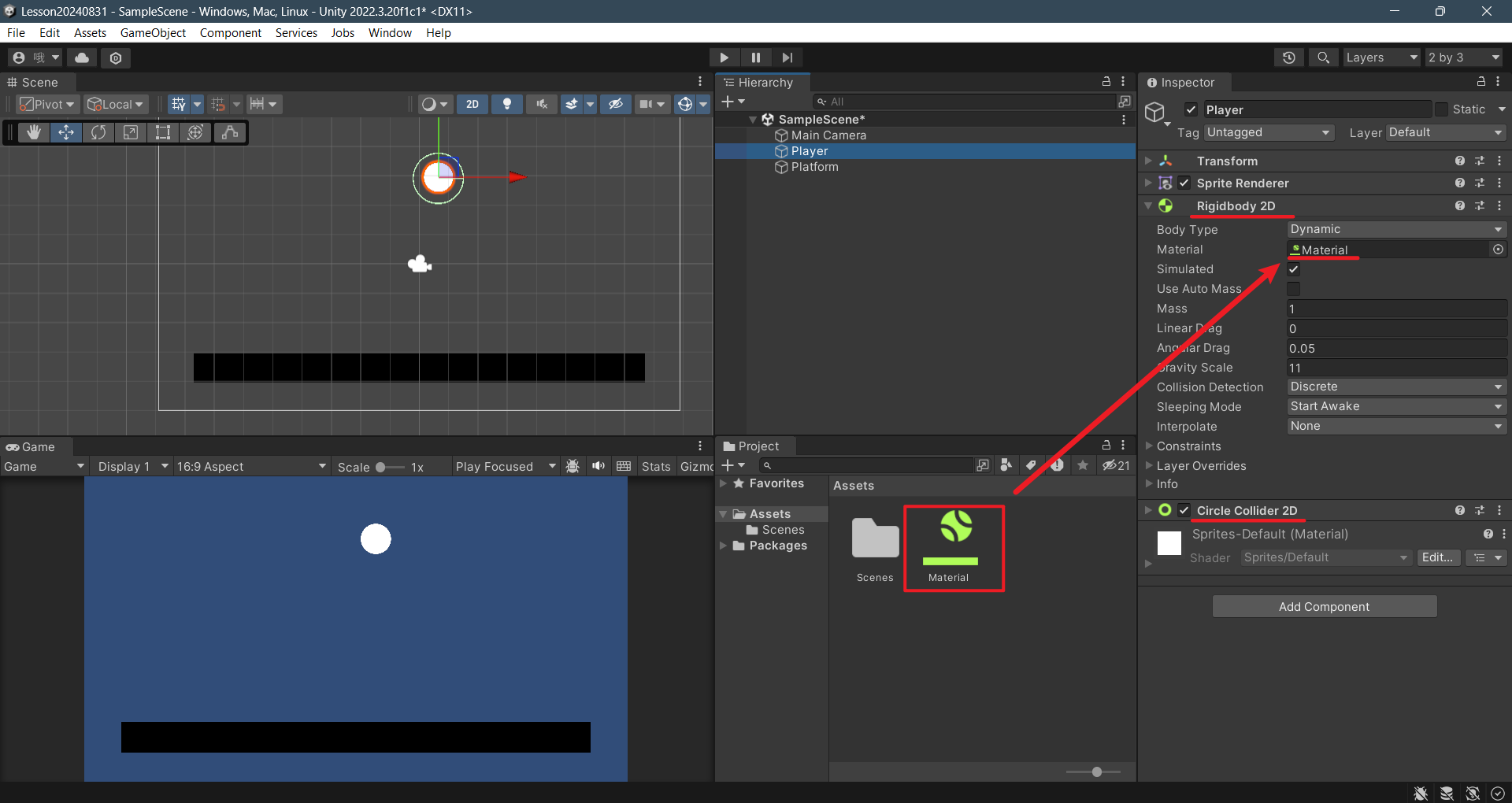Enable Use Auto Mass checkbox
The image size is (1512, 803).
click(1294, 289)
